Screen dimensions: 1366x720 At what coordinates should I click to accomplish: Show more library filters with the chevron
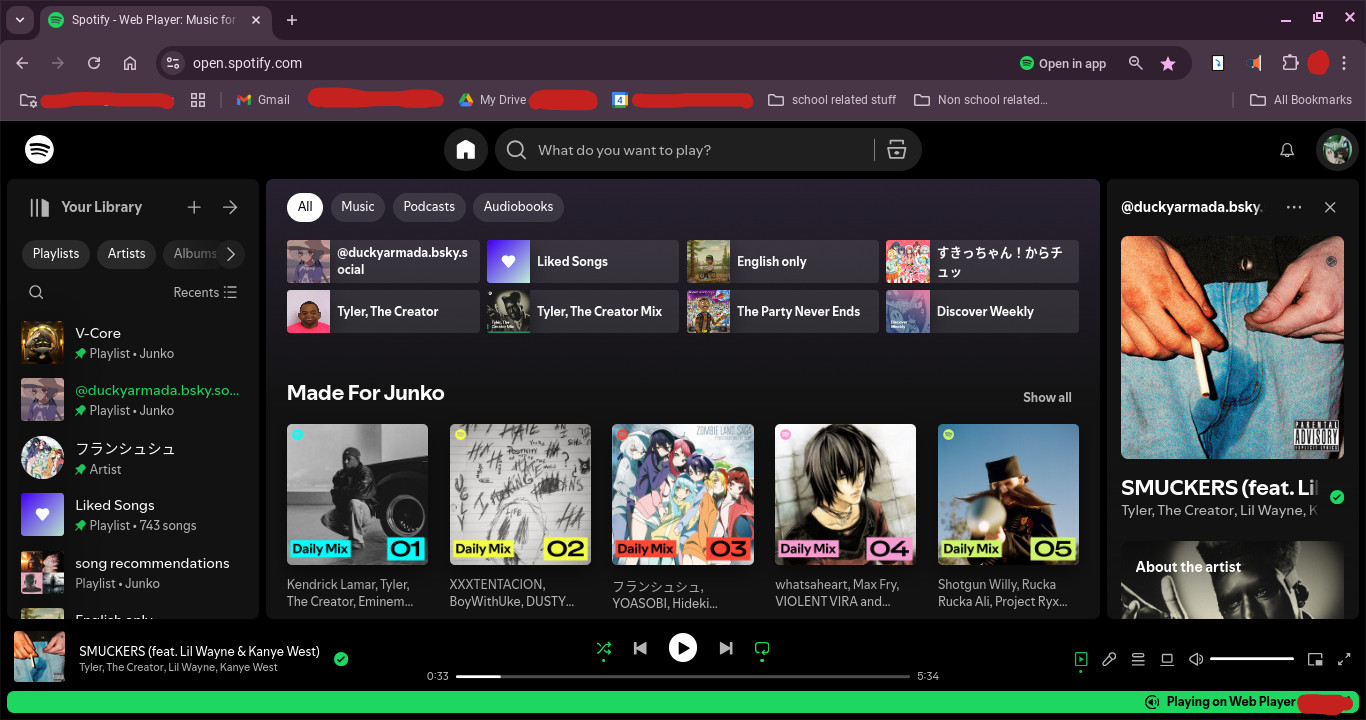click(231, 254)
